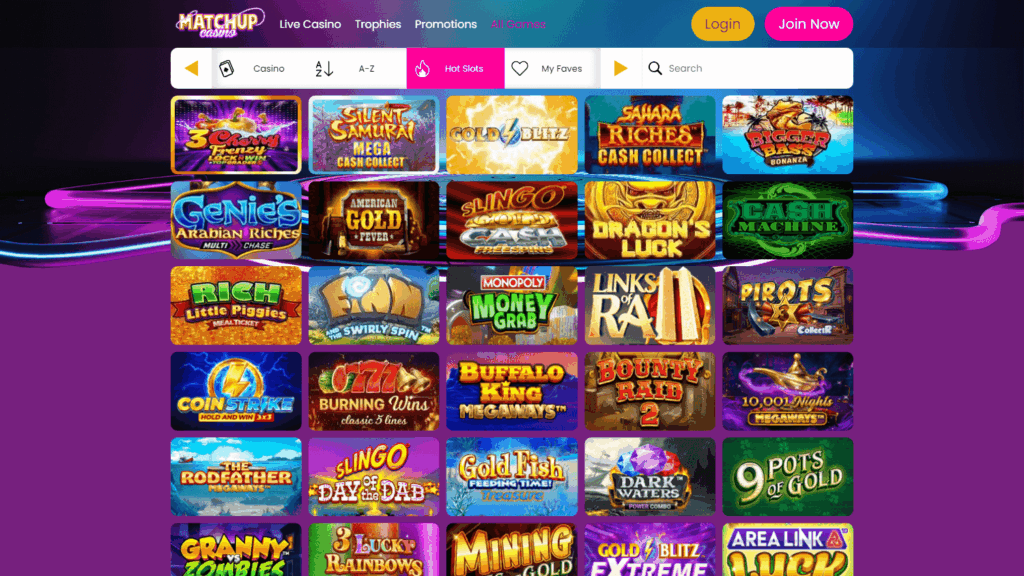Open the Live Casino menu item
This screenshot has height=576, width=1024.
click(x=310, y=24)
